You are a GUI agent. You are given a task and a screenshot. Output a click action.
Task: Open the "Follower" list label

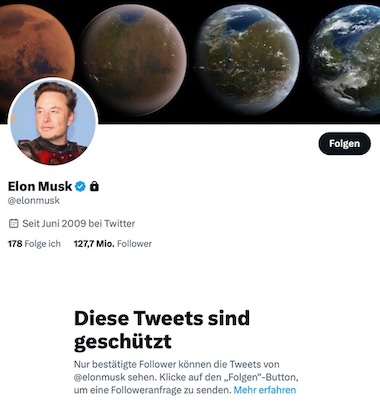click(134, 244)
